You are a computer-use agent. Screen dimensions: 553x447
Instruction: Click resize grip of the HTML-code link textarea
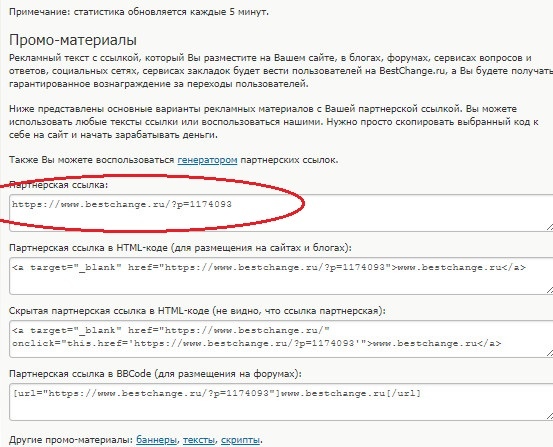549,290
